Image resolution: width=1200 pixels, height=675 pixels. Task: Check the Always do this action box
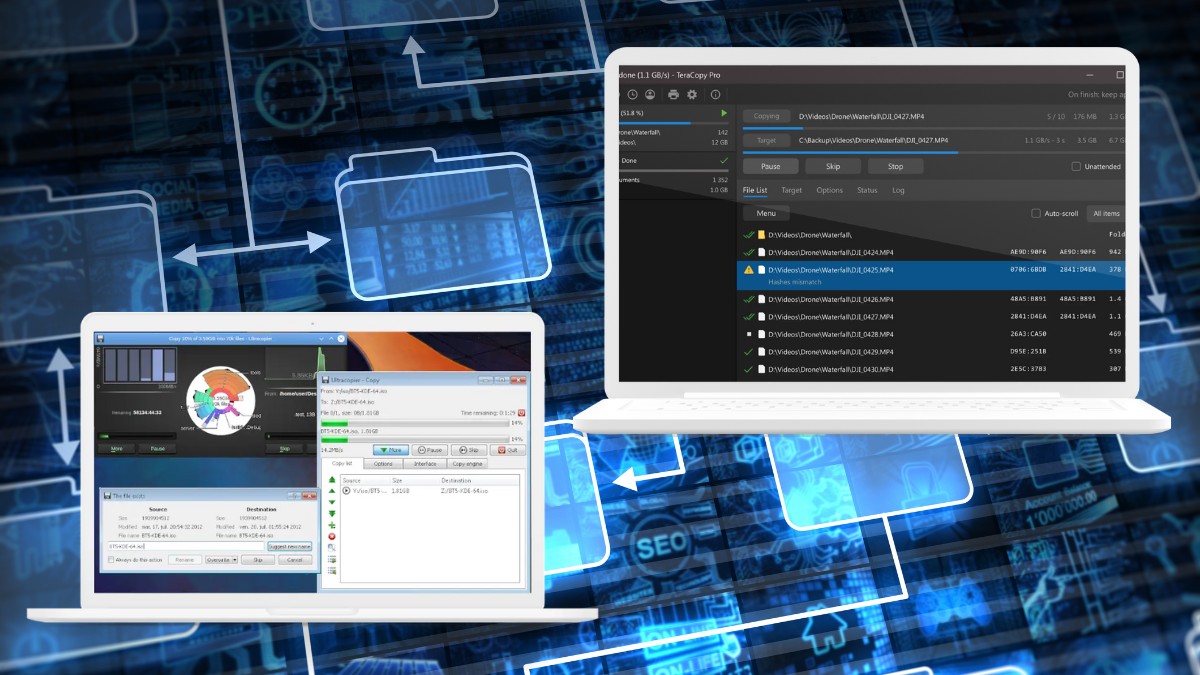pyautogui.click(x=110, y=560)
